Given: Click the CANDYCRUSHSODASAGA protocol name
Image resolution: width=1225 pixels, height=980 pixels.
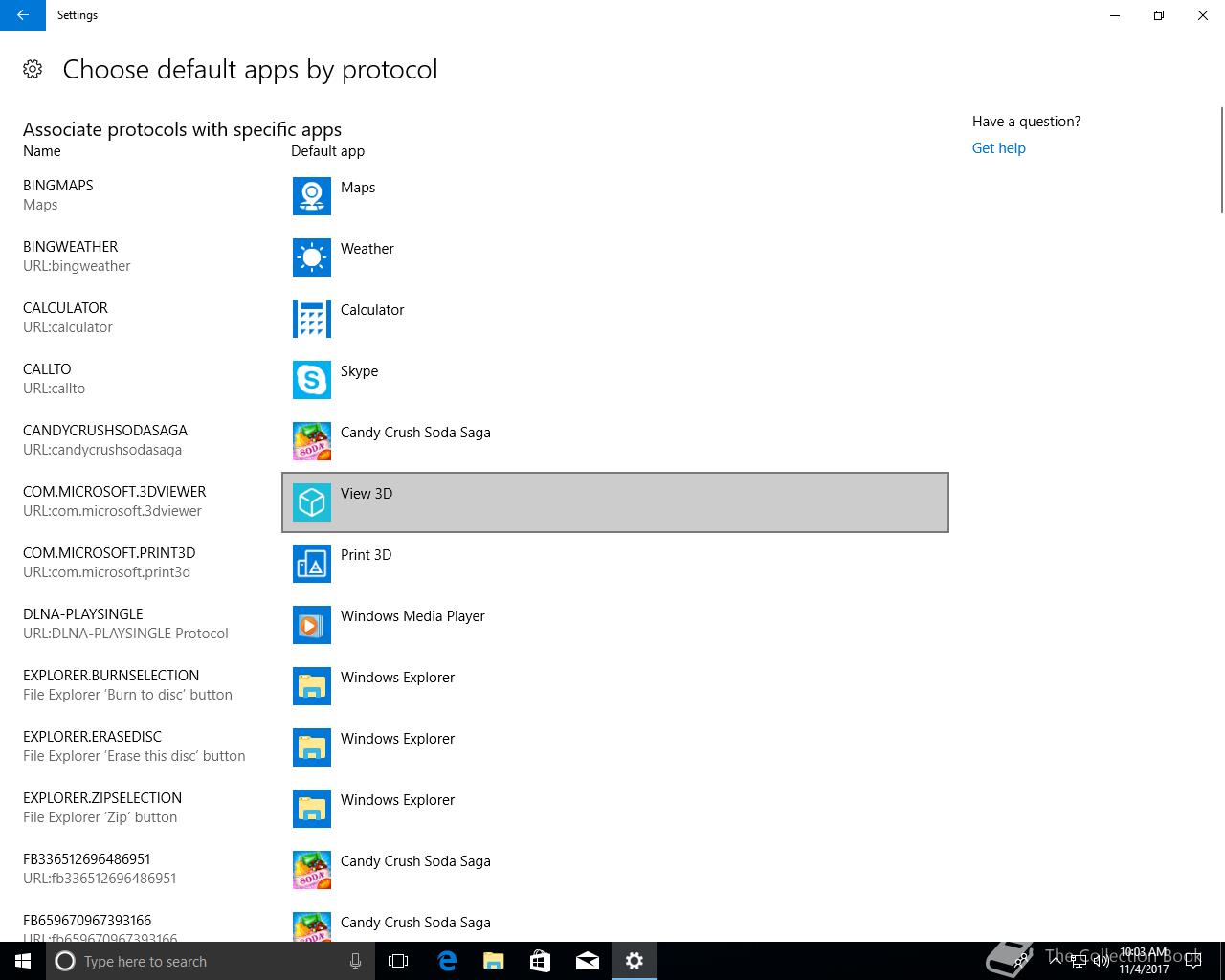Looking at the screenshot, I should pyautogui.click(x=105, y=431).
